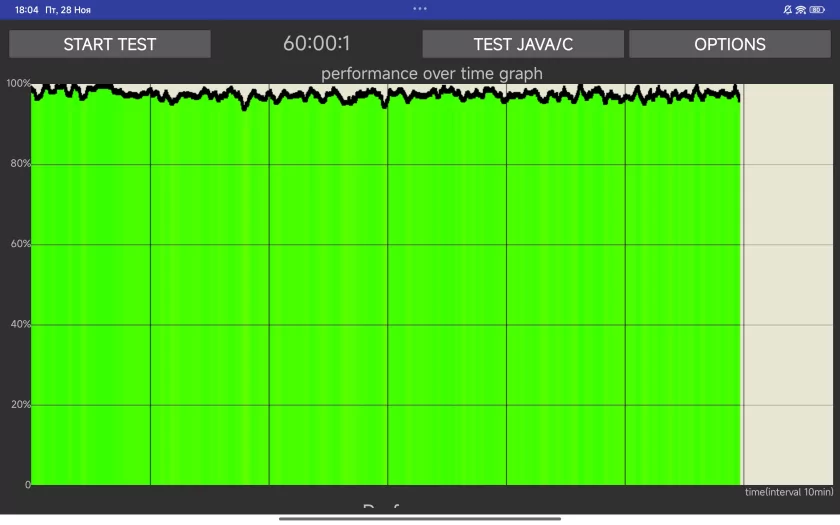Tap the time(interval 10min) axis caption
The image size is (840, 525).
coord(788,492)
